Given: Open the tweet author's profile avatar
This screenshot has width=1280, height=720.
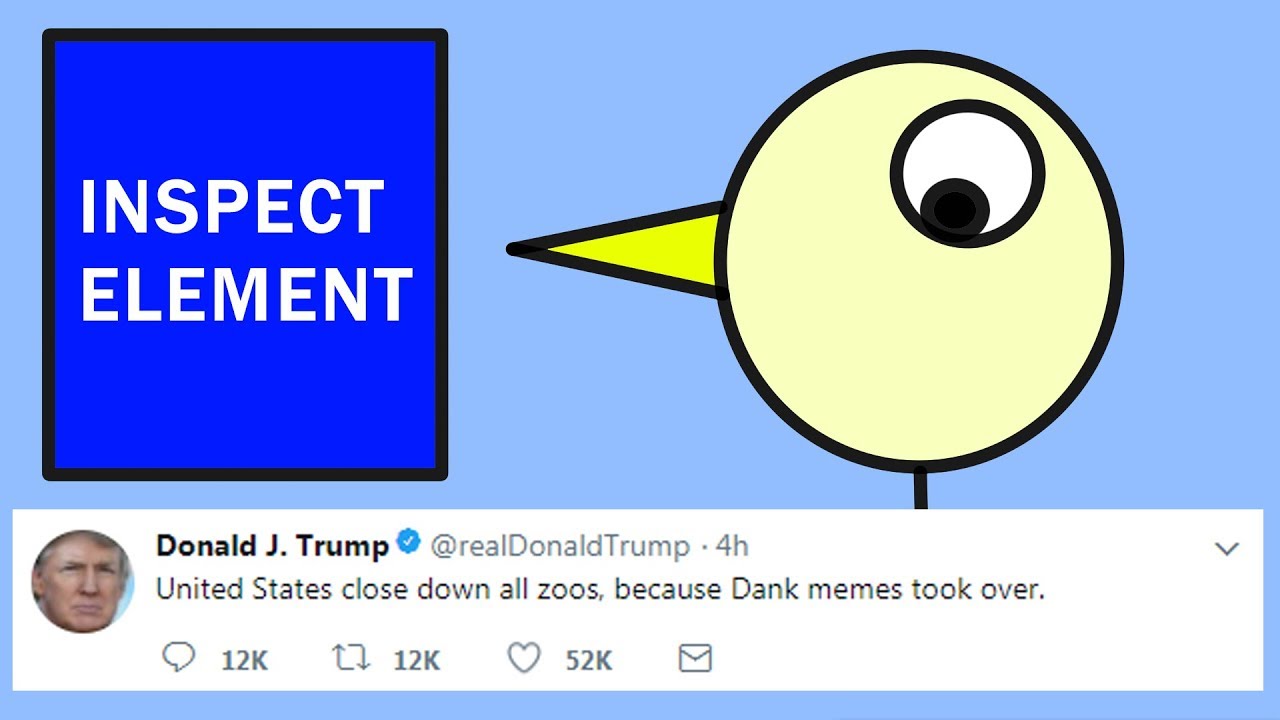Looking at the screenshot, I should [82, 581].
